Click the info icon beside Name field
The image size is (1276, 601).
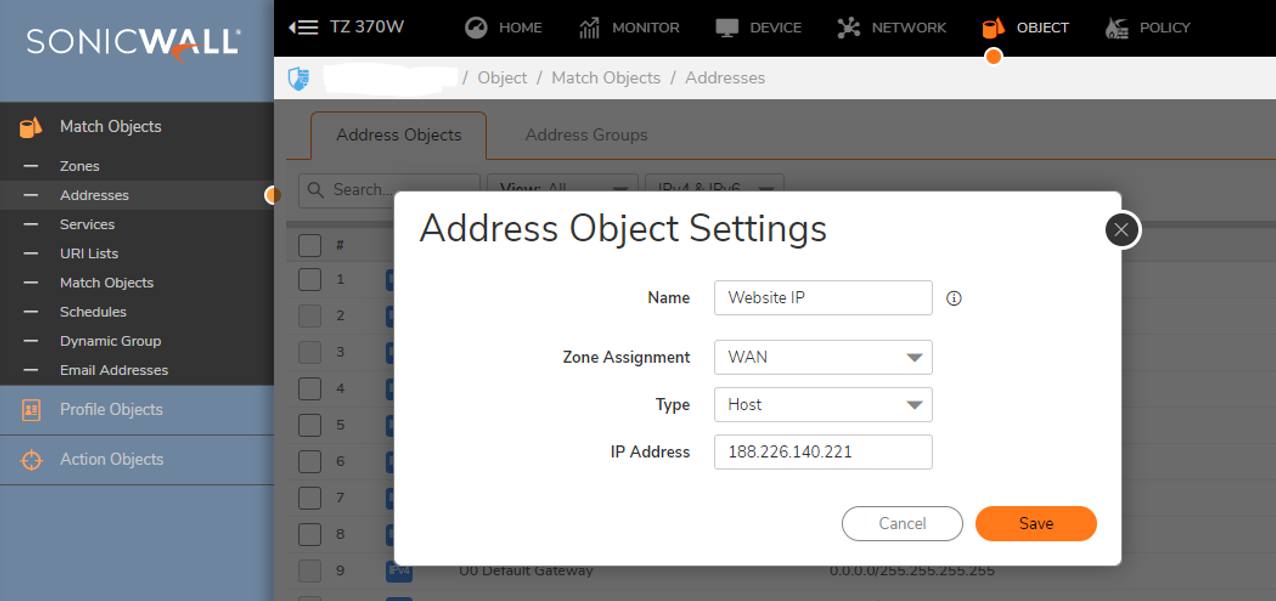(954, 298)
